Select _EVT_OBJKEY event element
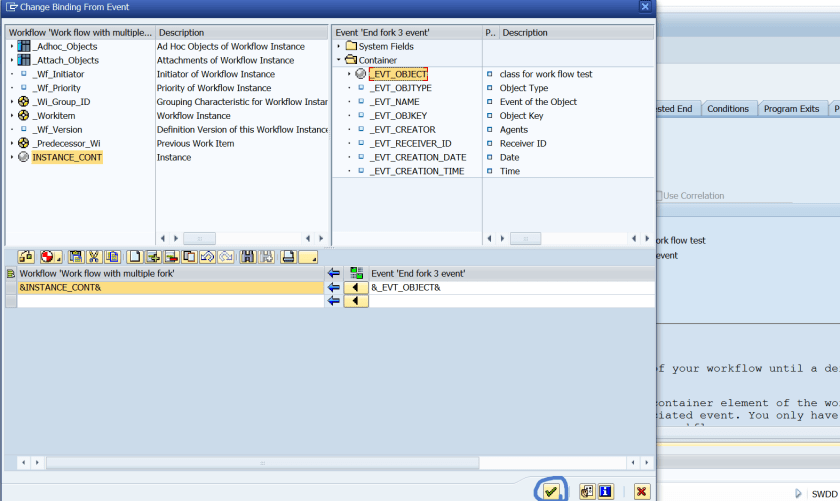The height and width of the screenshot is (501, 840). coord(398,115)
